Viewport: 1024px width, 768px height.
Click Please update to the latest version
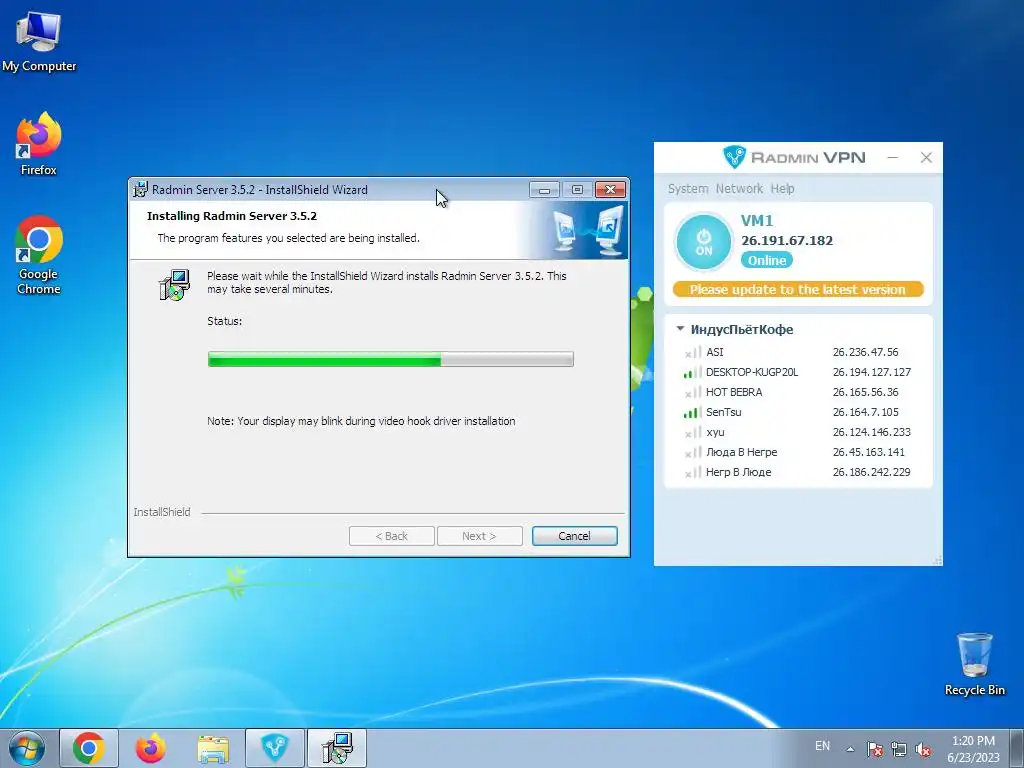coord(798,289)
